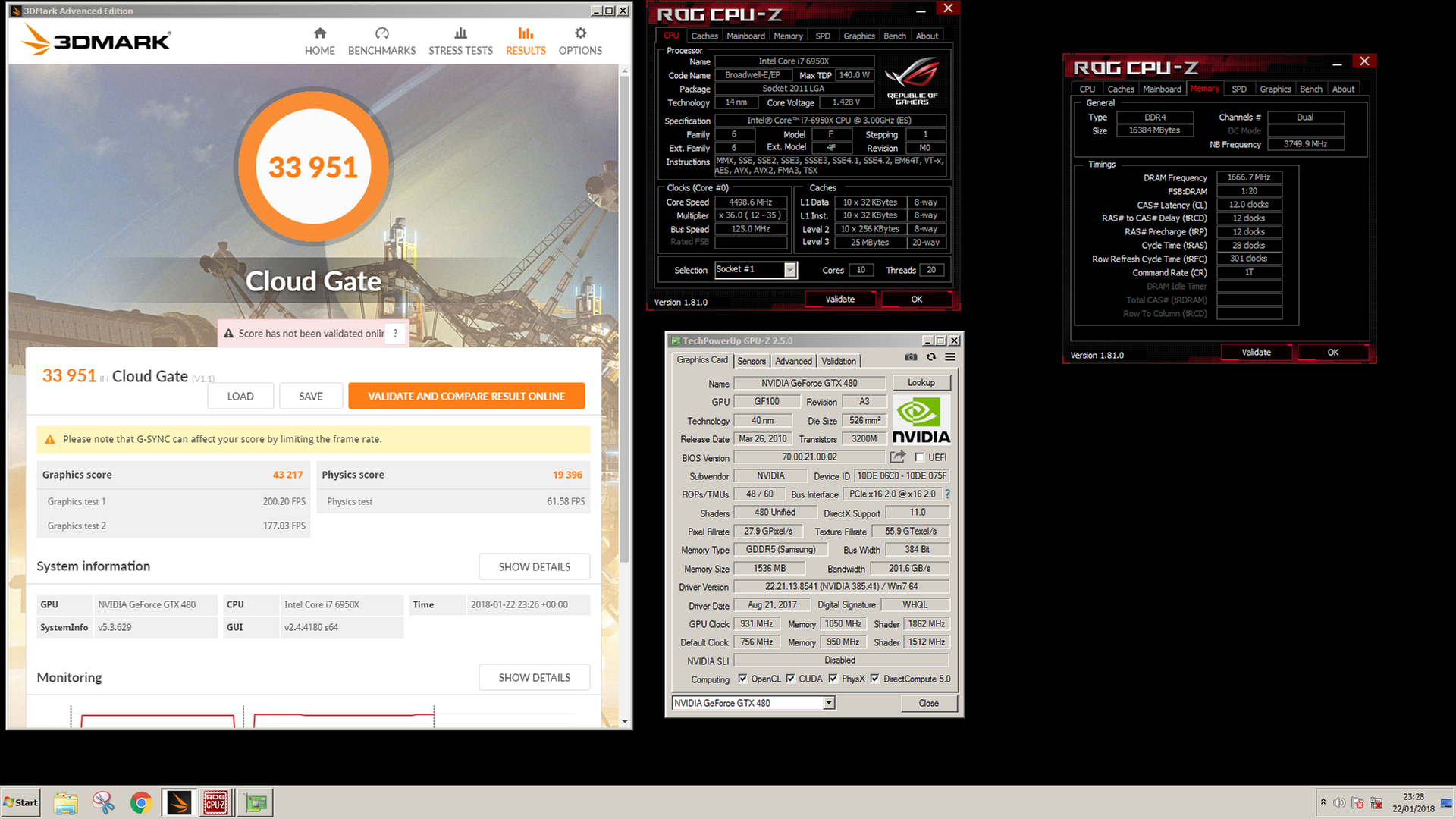Viewport: 1456px width, 819px height.
Task: Switch to the Bench tab in left CPU-Z window
Action: (895, 36)
